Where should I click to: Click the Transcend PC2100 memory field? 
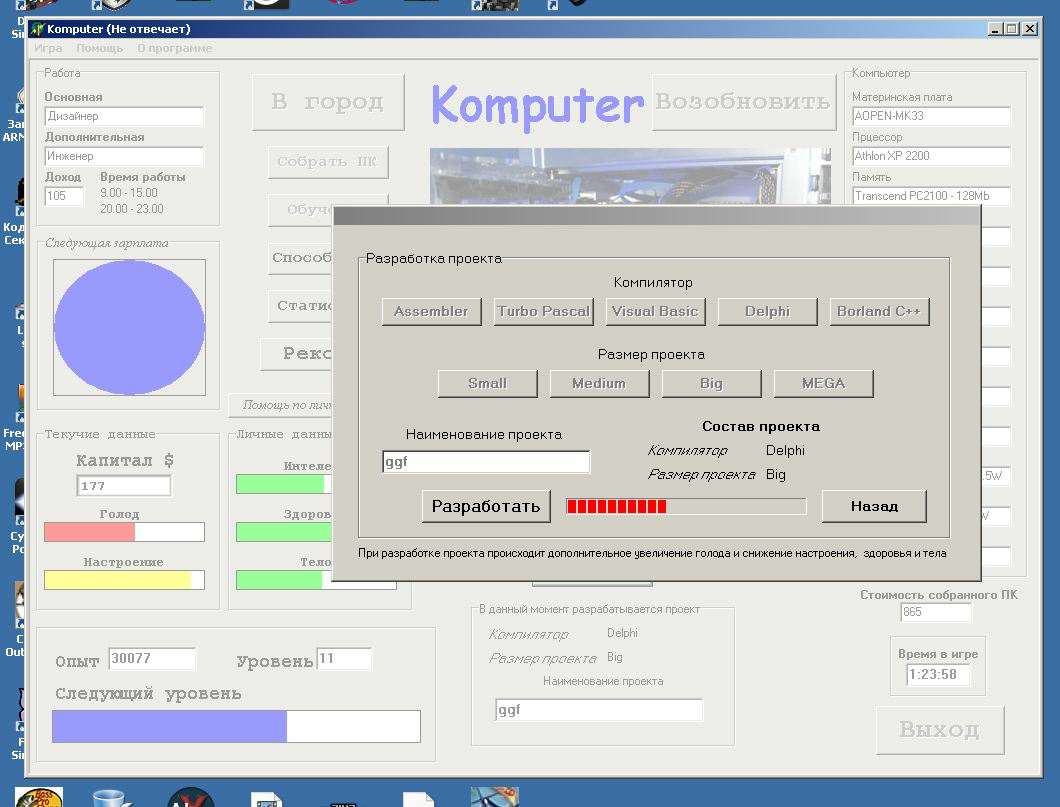(931, 196)
